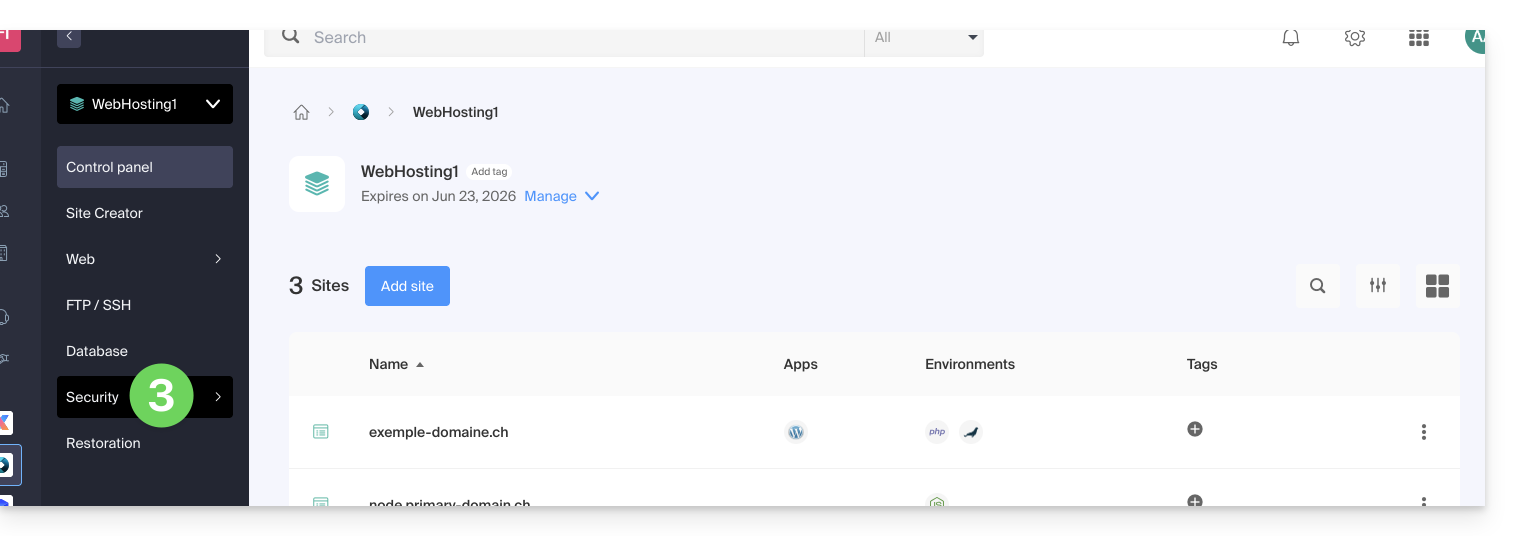Click the Add site button
The image size is (1515, 536).
407,286
